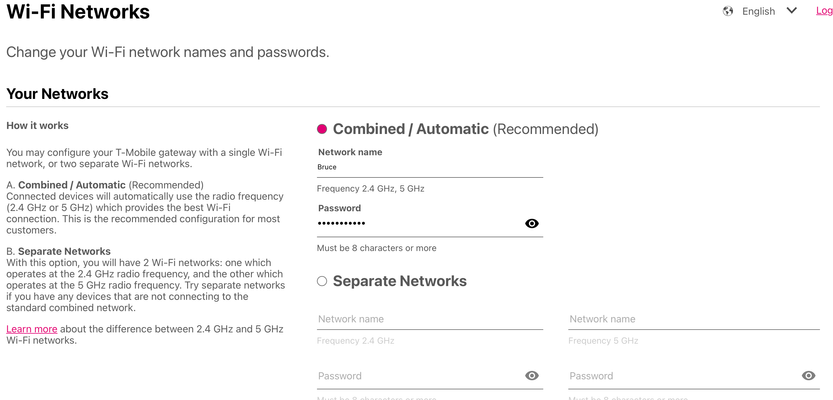Click the Your Networks section heading
Viewport: 833px width, 400px height.
tap(57, 94)
